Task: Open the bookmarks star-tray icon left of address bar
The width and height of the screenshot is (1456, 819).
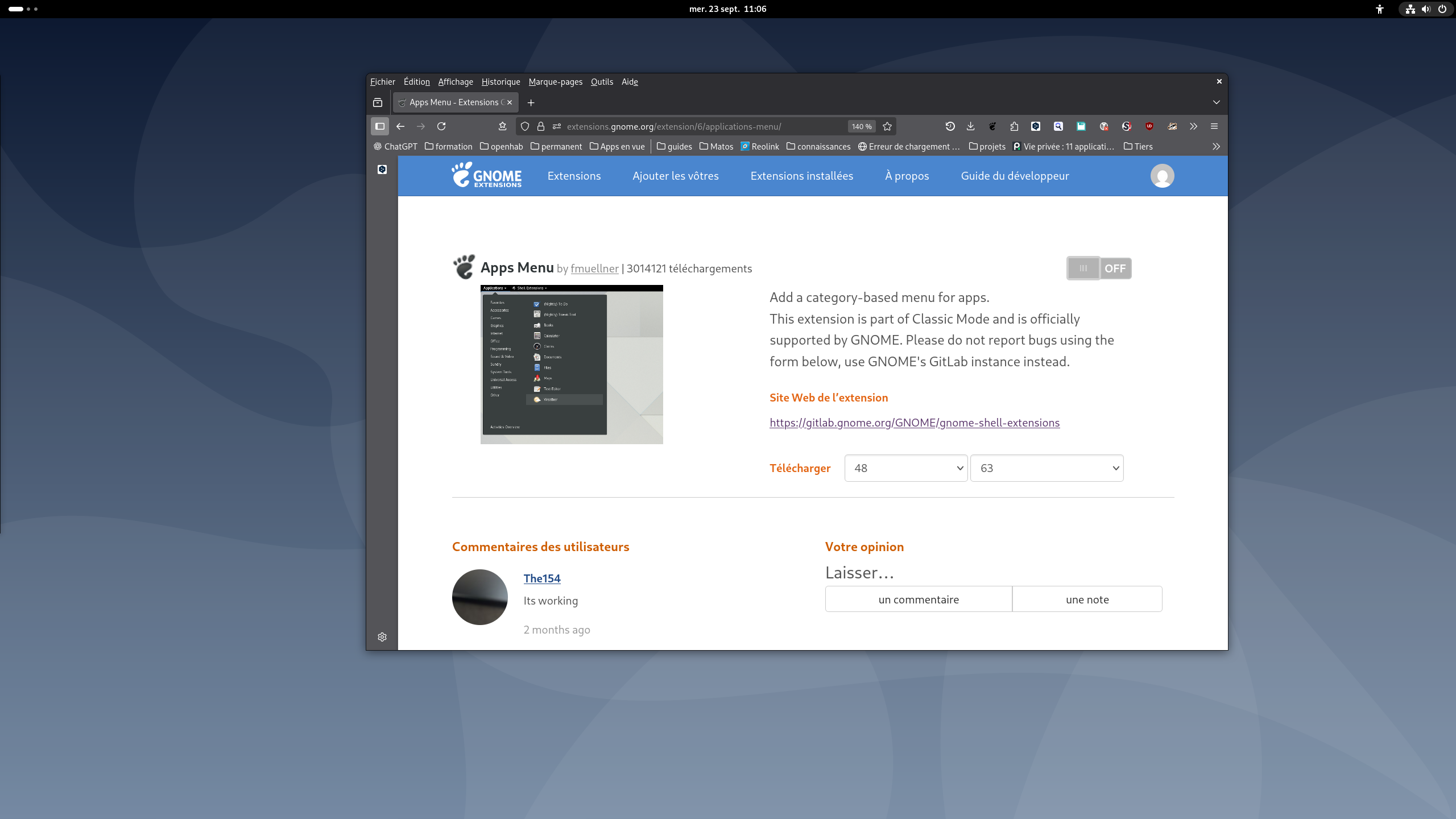Action: click(502, 126)
